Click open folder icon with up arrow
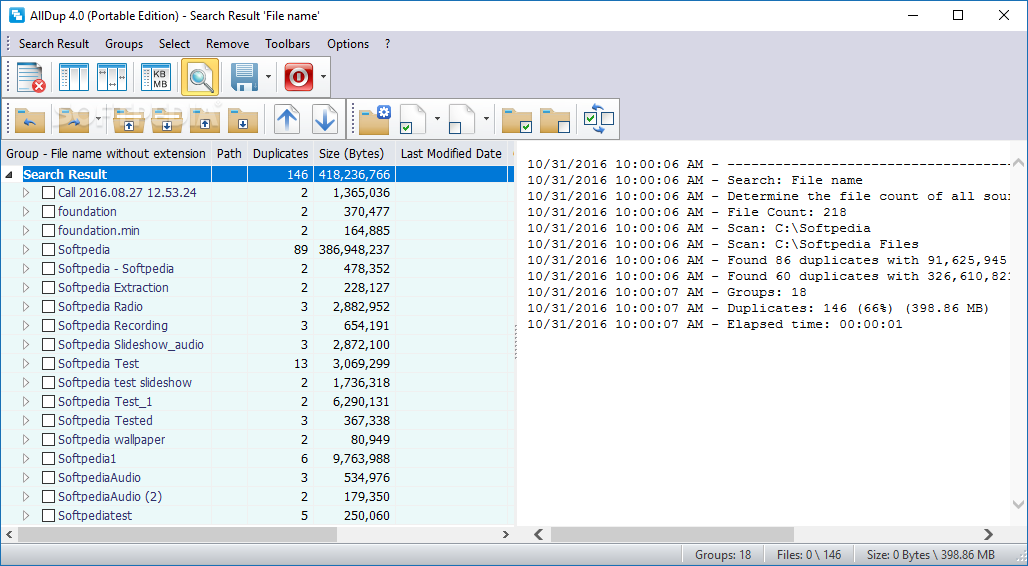This screenshot has height=566, width=1028. point(128,119)
